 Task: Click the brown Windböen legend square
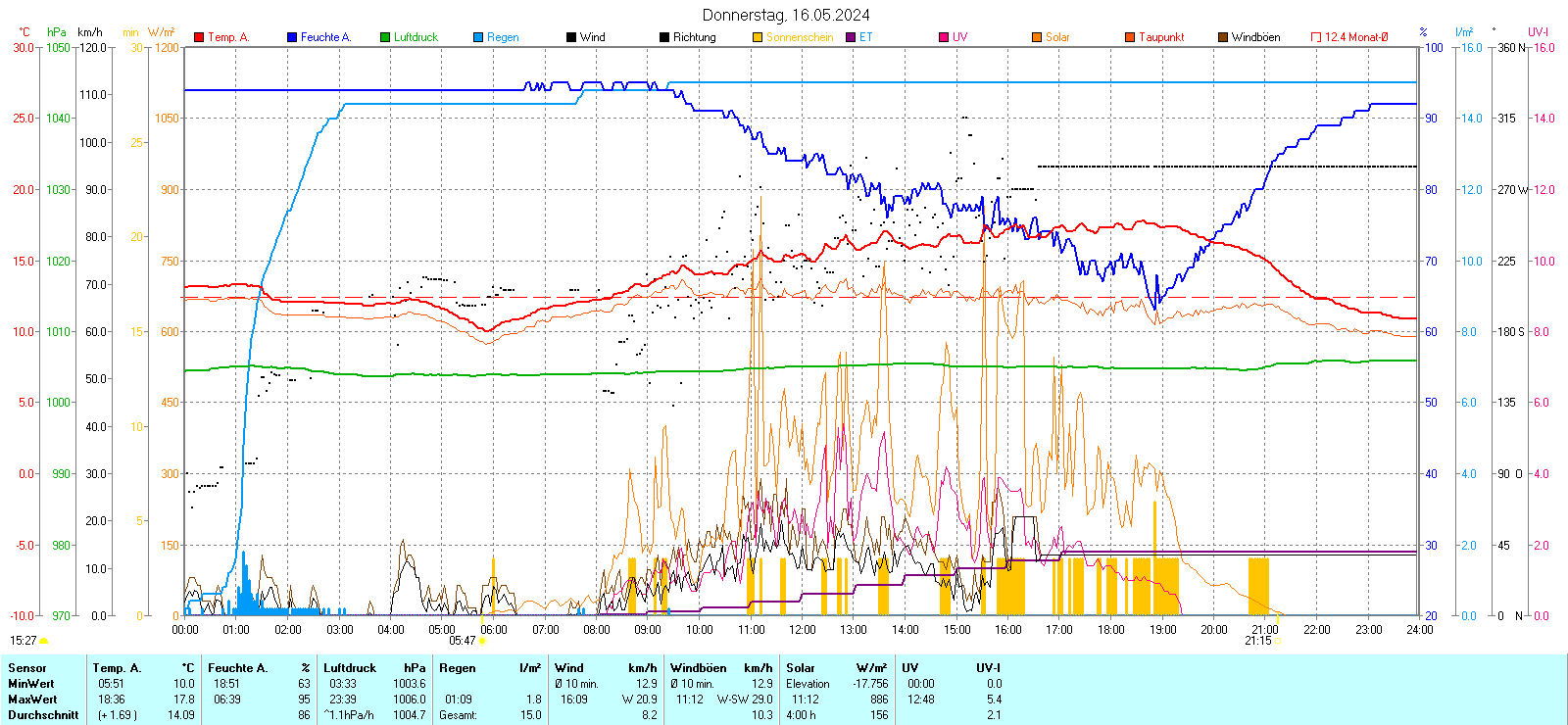point(1223,37)
